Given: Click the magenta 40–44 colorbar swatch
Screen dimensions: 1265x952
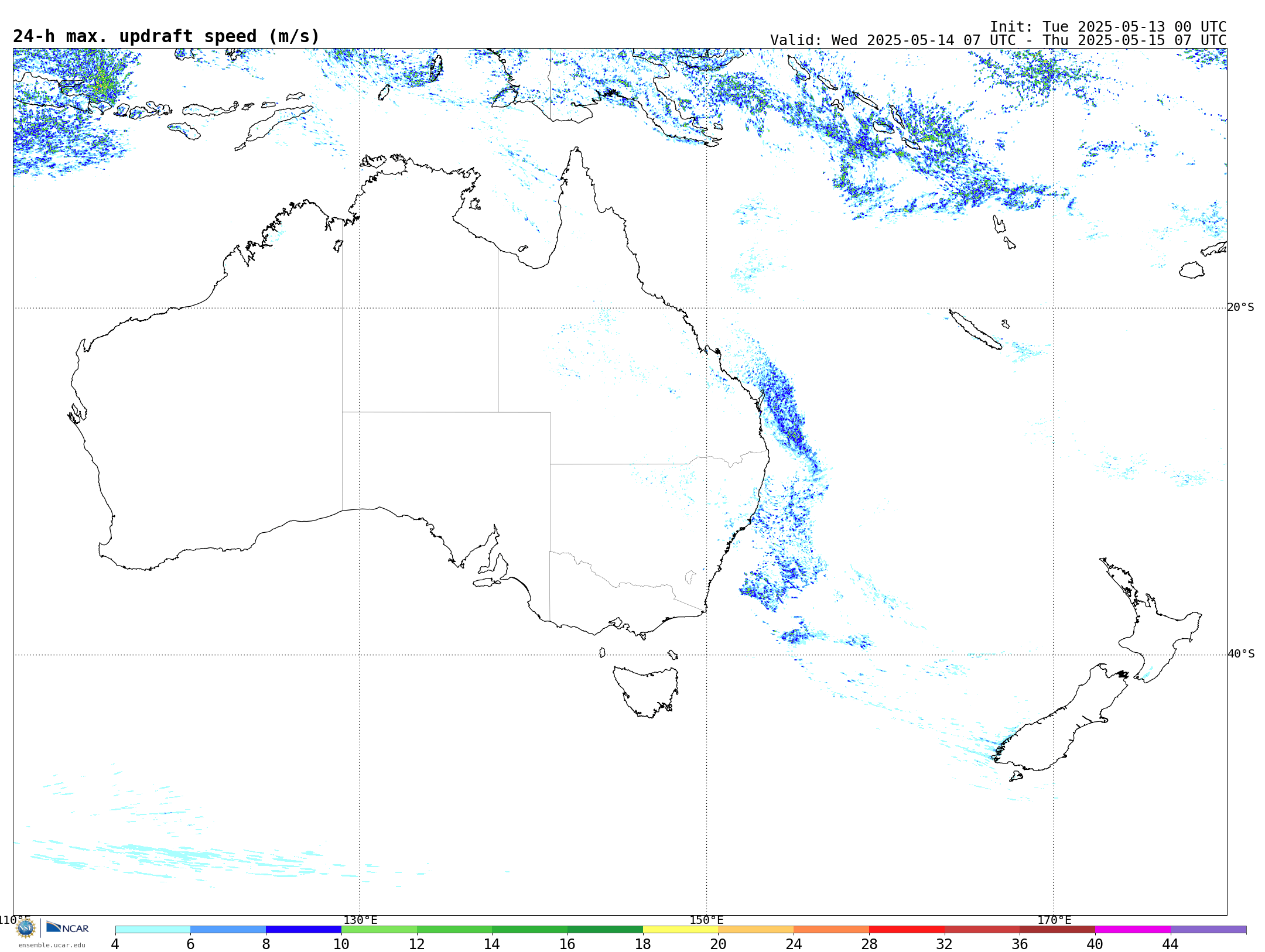Looking at the screenshot, I should pyautogui.click(x=1133, y=930).
